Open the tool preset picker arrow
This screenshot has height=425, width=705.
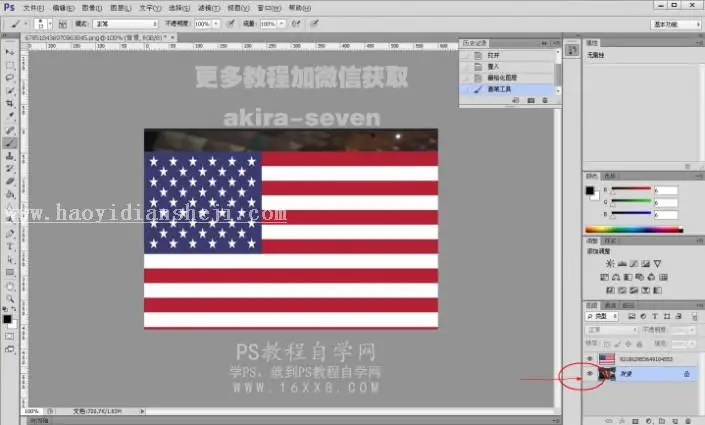click(x=26, y=24)
